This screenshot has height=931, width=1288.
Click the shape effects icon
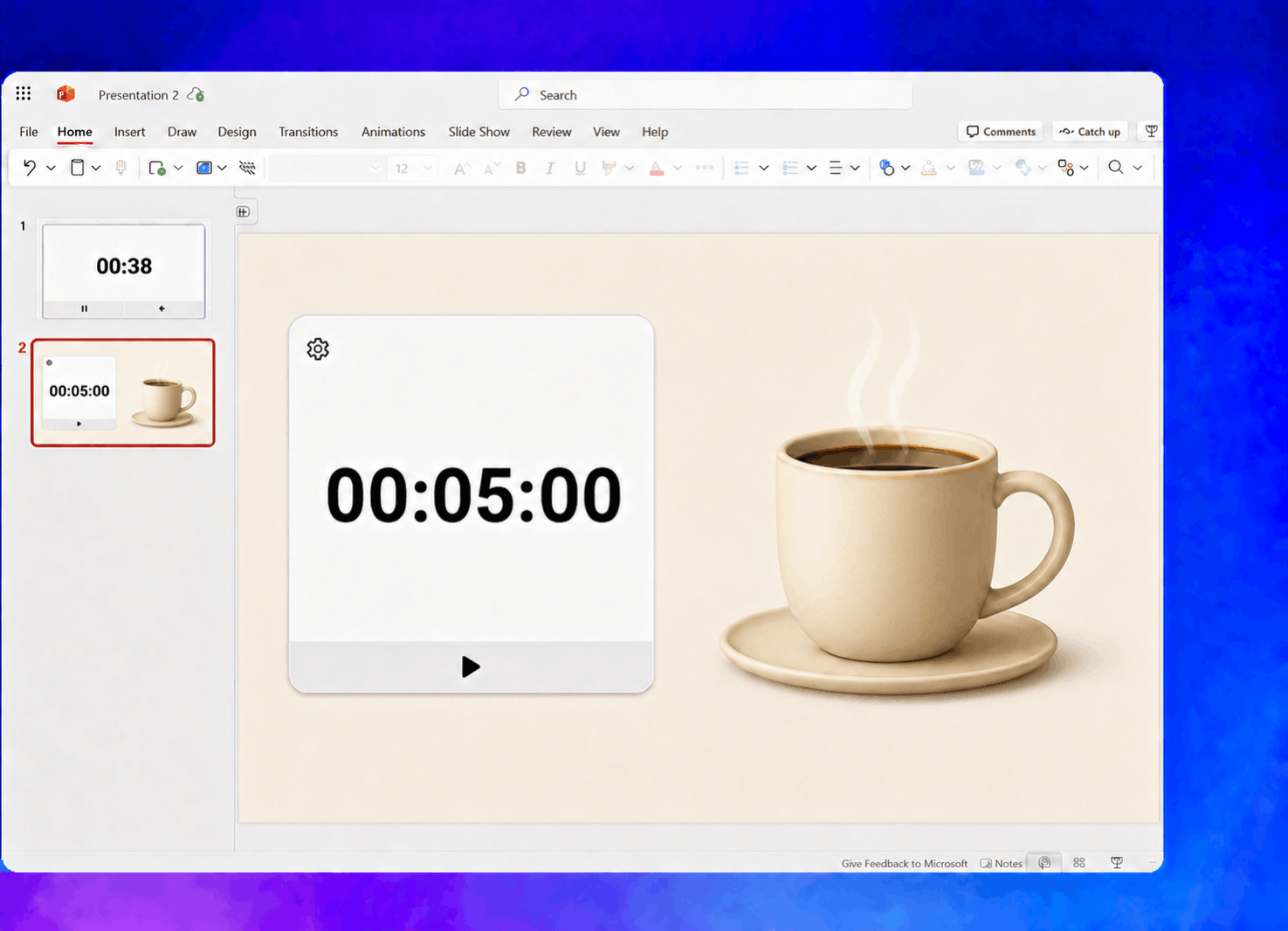tap(1023, 168)
